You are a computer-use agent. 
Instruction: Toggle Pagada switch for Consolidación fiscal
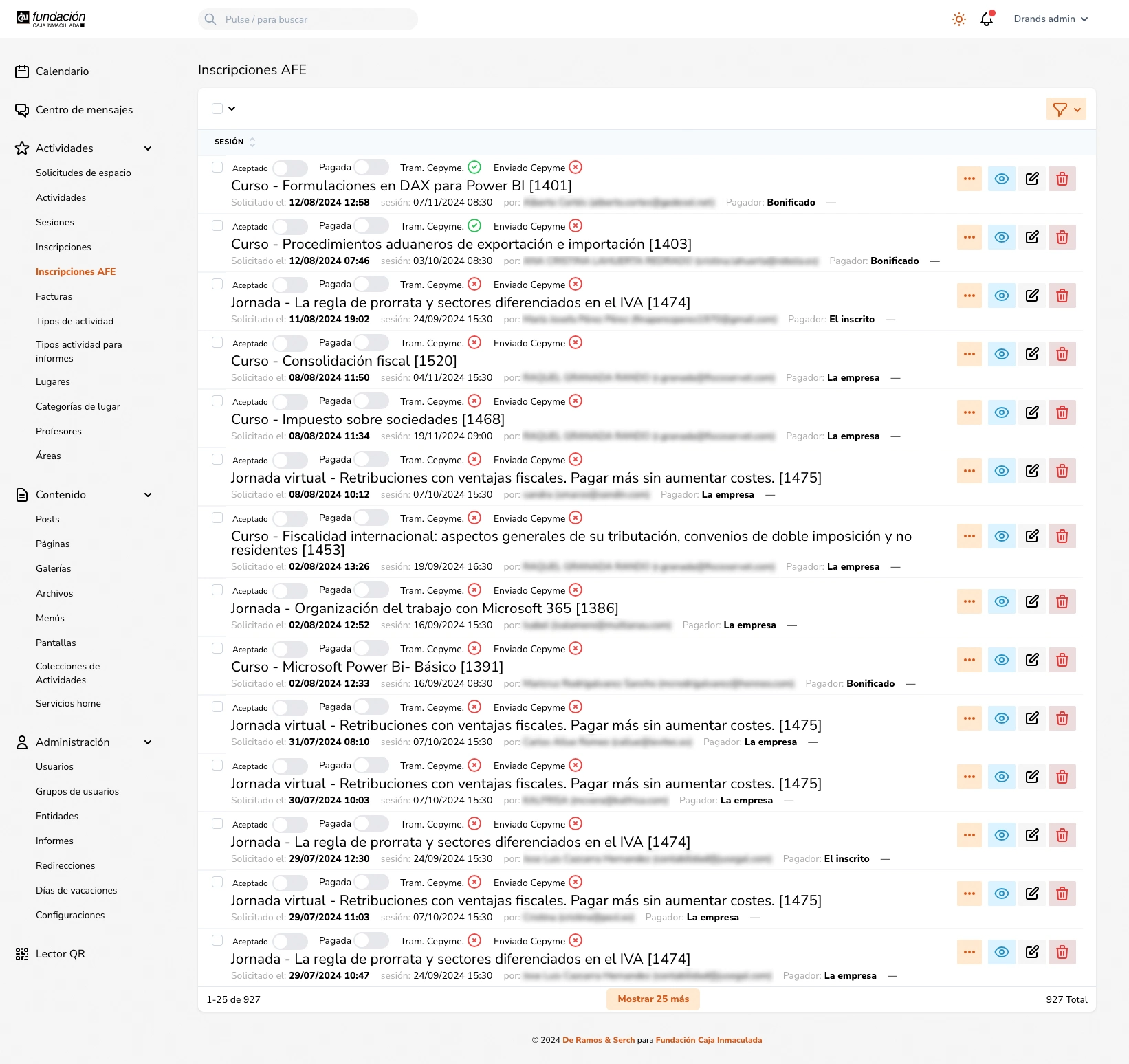click(x=371, y=342)
